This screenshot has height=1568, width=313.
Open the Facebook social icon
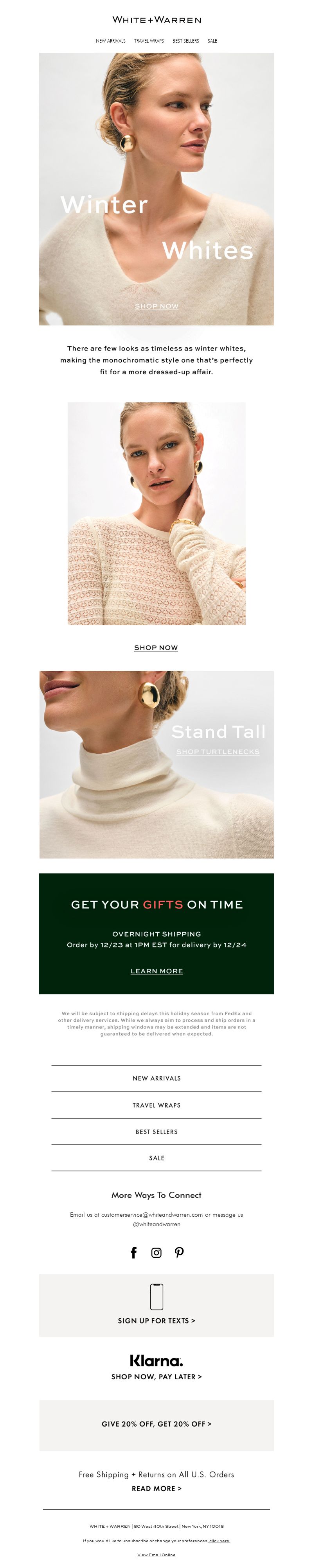tap(134, 1252)
